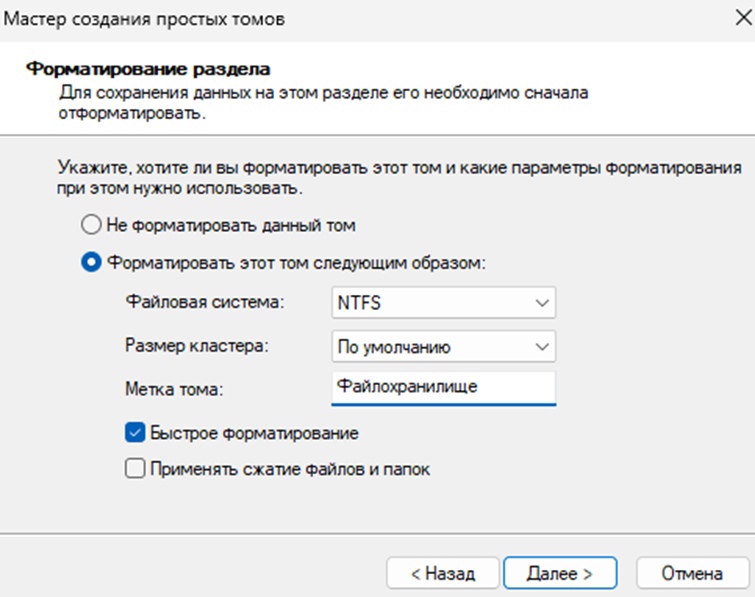Continue with the 'Далее >' button
The width and height of the screenshot is (755, 597).
click(x=560, y=573)
